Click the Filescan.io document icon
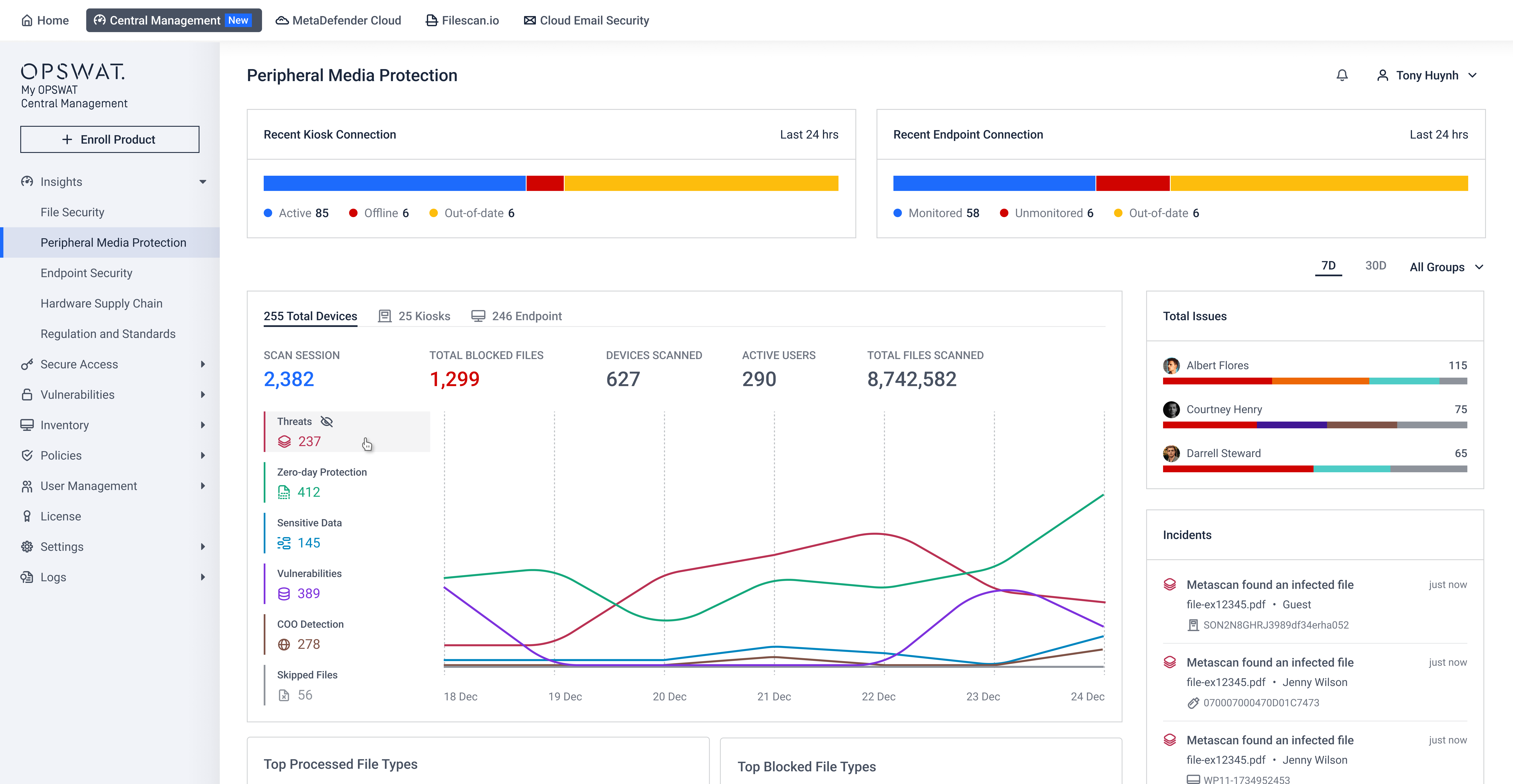 [432, 20]
